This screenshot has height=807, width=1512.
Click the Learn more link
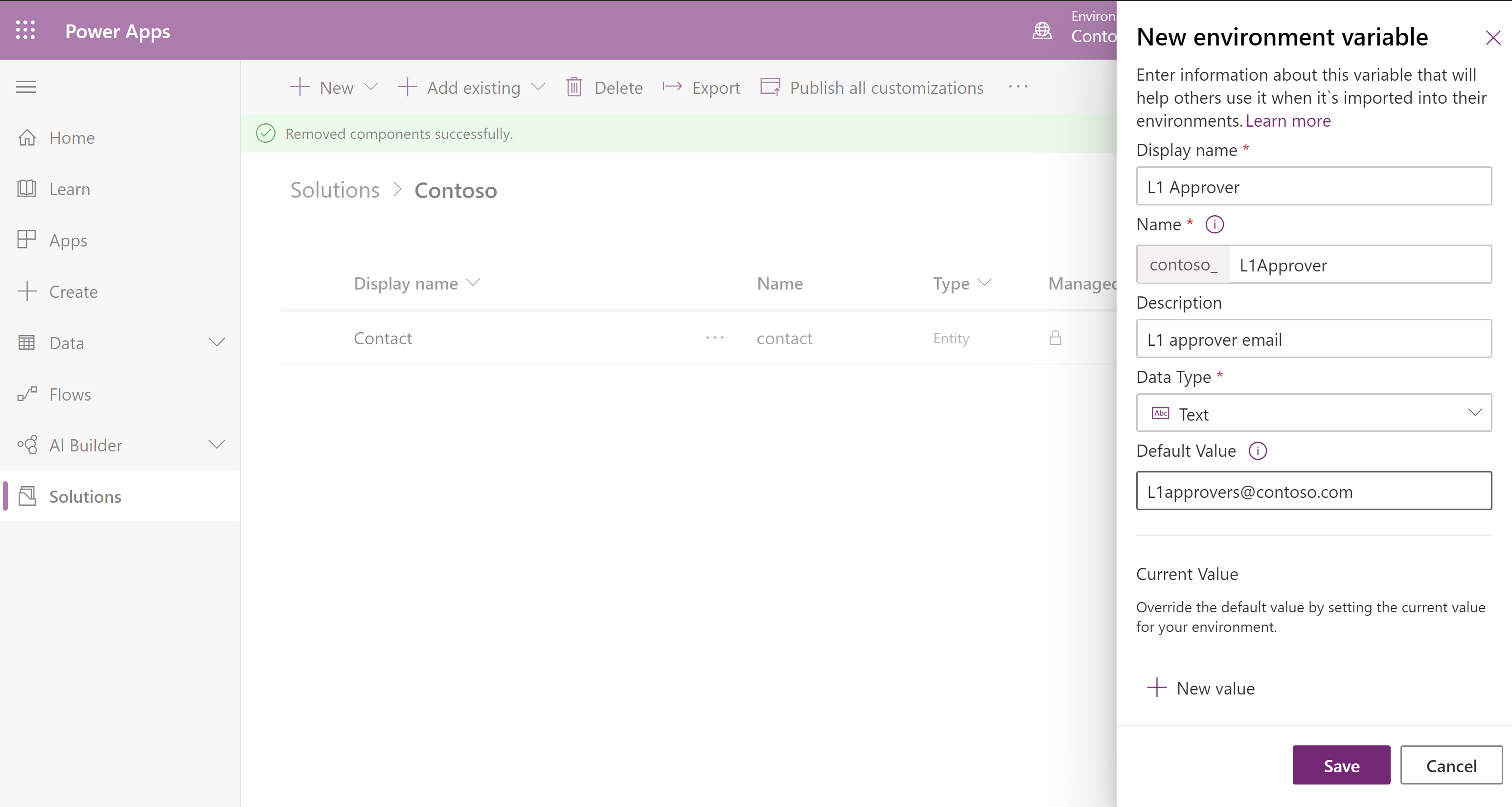[x=1288, y=120]
